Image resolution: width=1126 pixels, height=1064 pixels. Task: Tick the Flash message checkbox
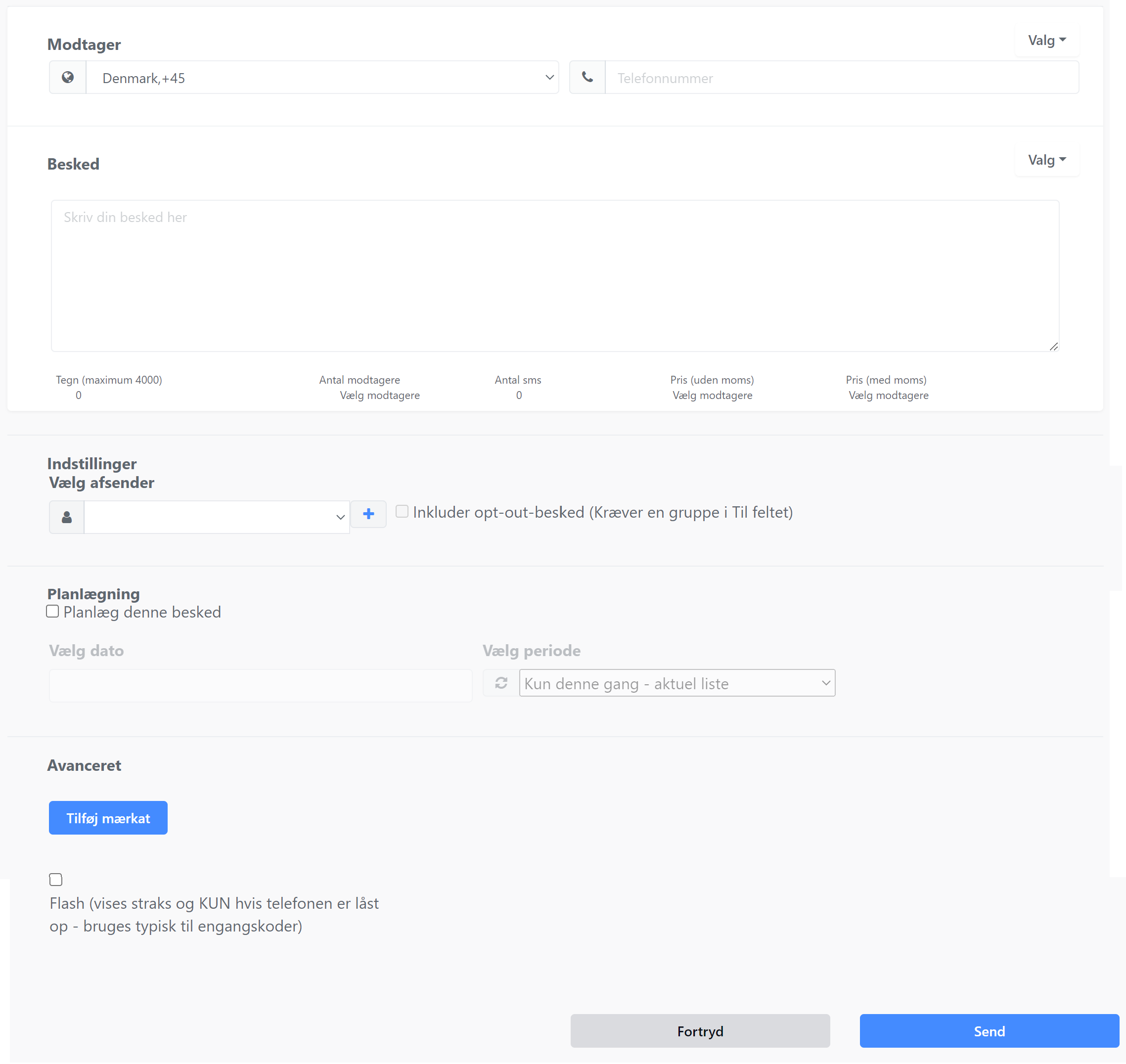pyautogui.click(x=55, y=879)
